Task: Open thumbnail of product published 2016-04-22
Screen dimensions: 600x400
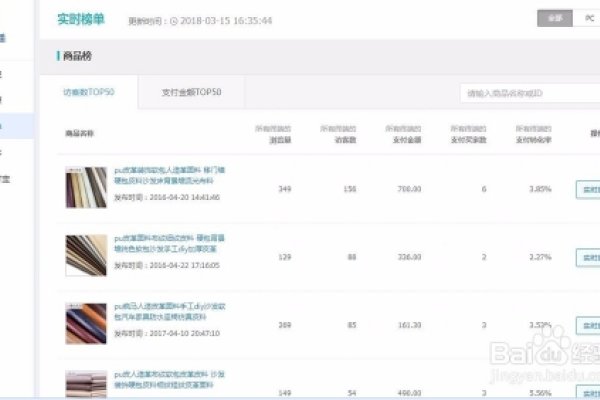Action: coord(86,255)
